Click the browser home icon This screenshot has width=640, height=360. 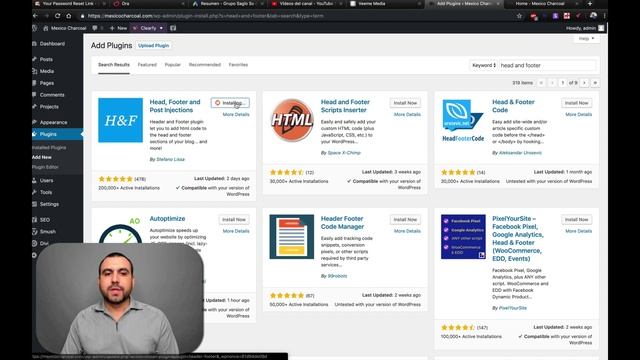point(69,16)
